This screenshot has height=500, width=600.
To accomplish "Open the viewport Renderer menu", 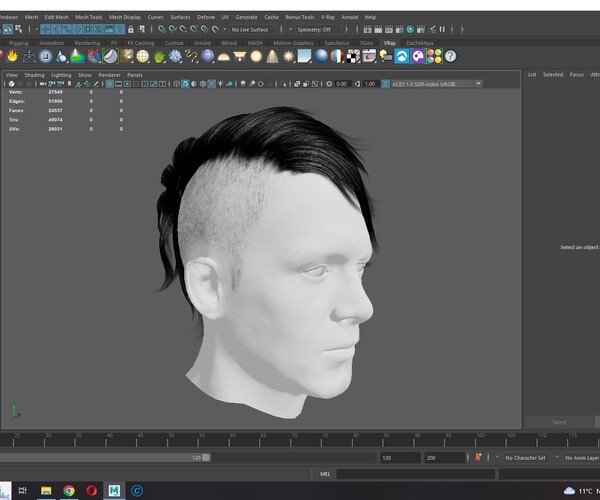I will pyautogui.click(x=109, y=75).
